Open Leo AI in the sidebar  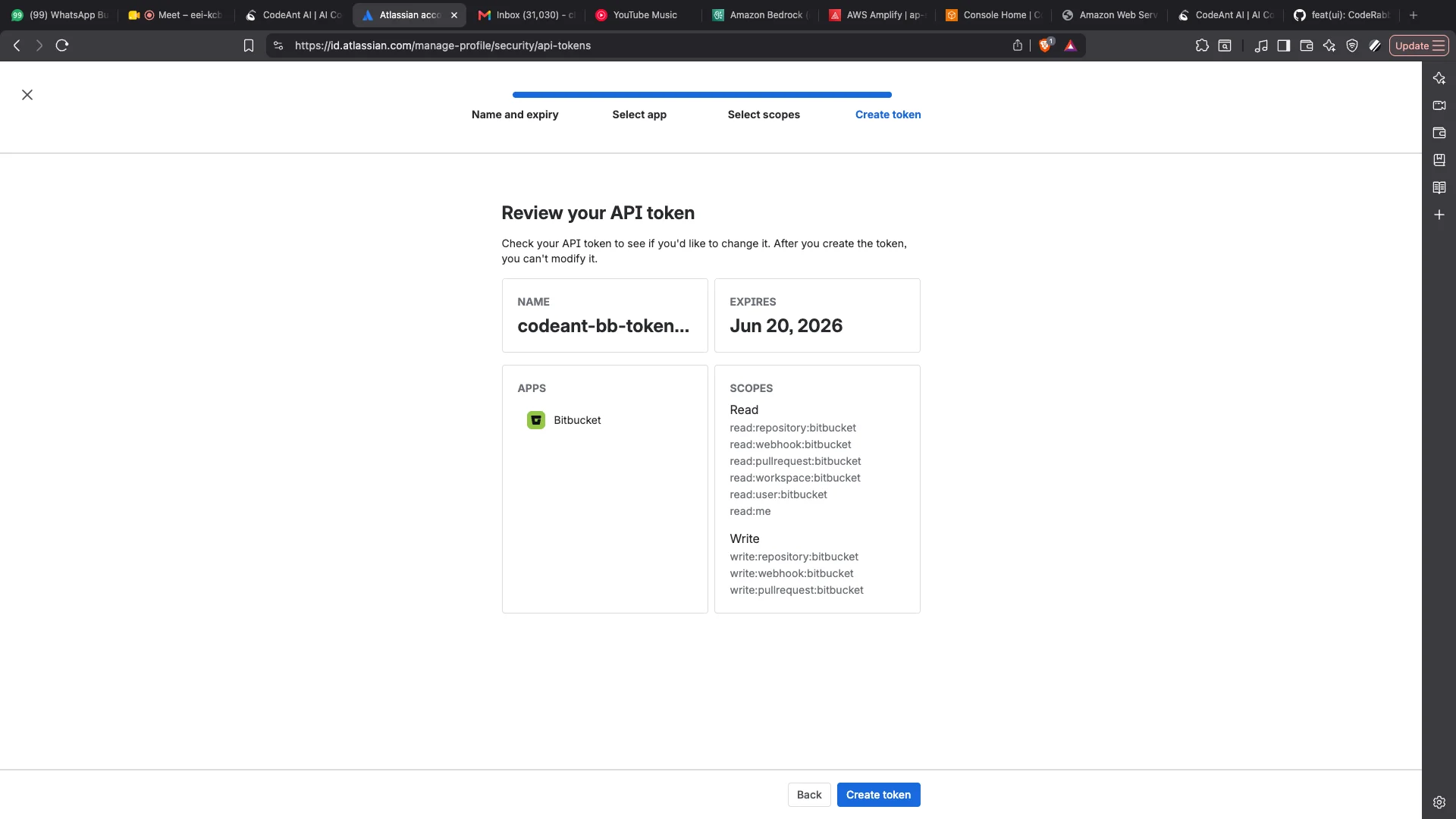point(1439,78)
